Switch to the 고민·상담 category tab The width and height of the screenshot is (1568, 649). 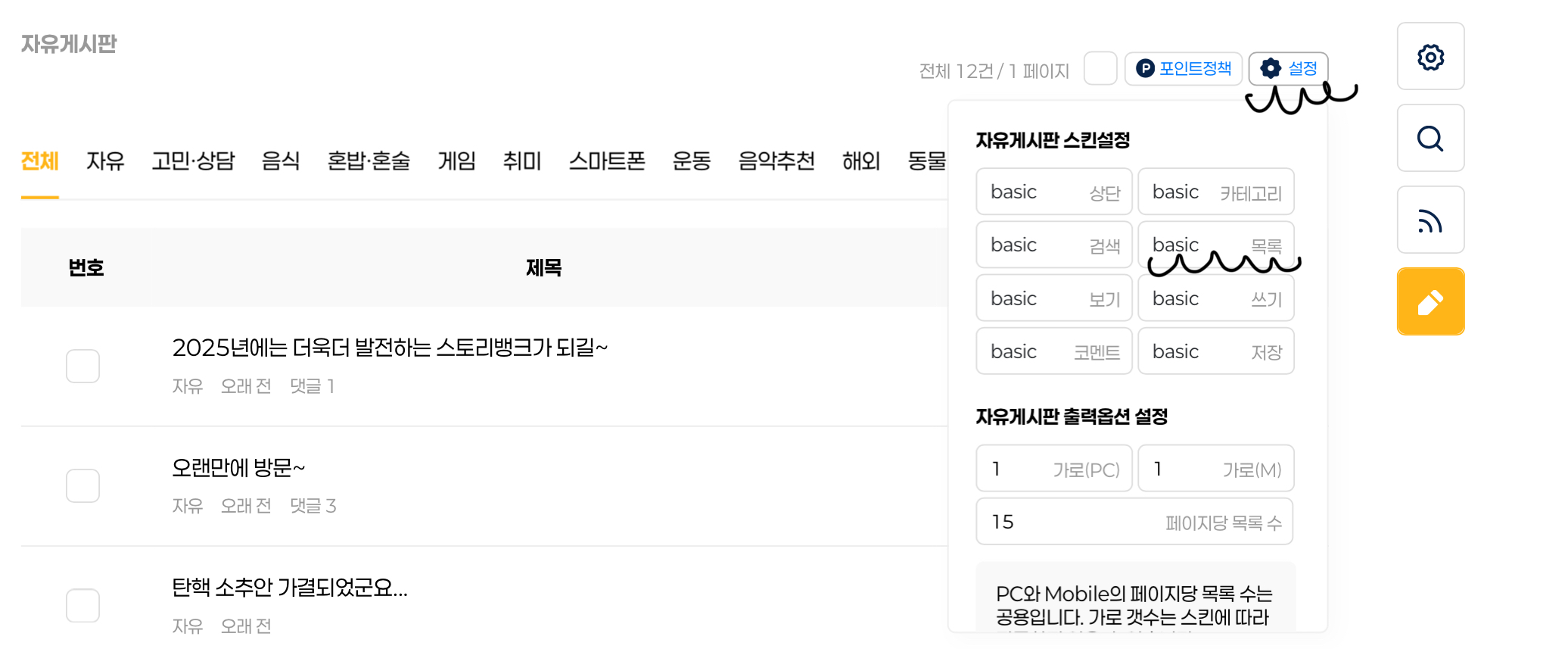click(x=193, y=161)
